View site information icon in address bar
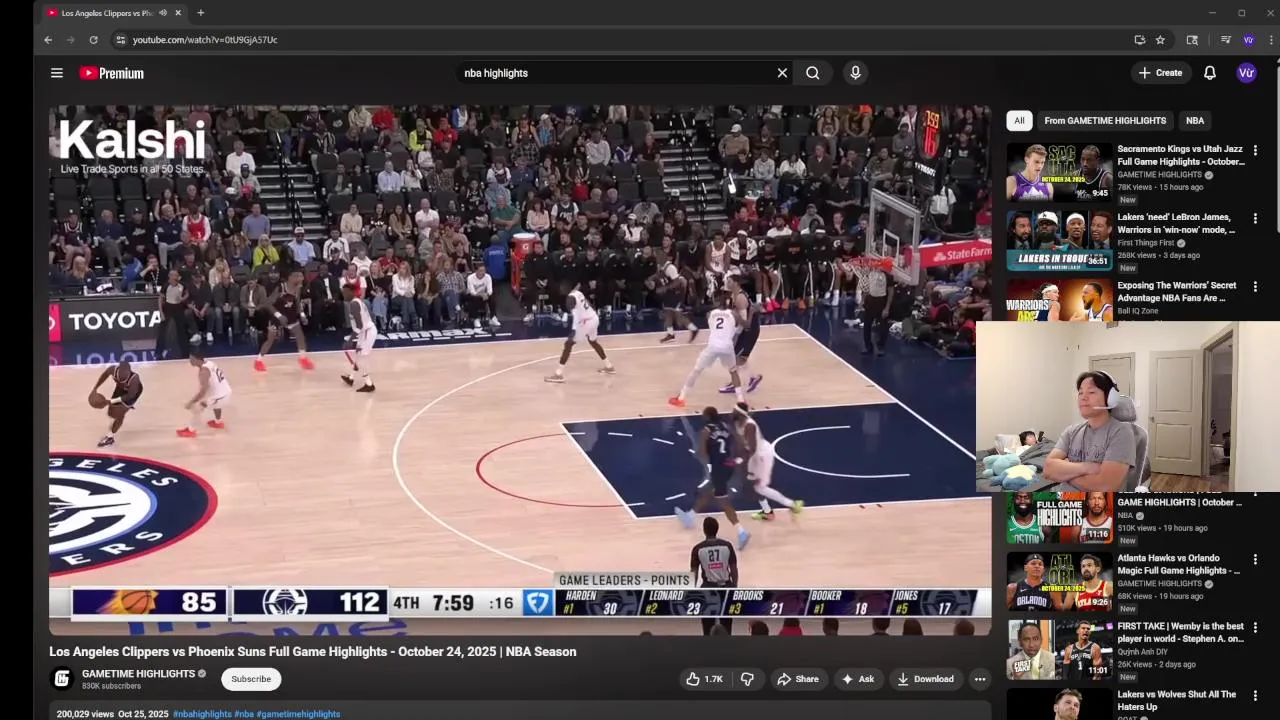 click(x=120, y=40)
